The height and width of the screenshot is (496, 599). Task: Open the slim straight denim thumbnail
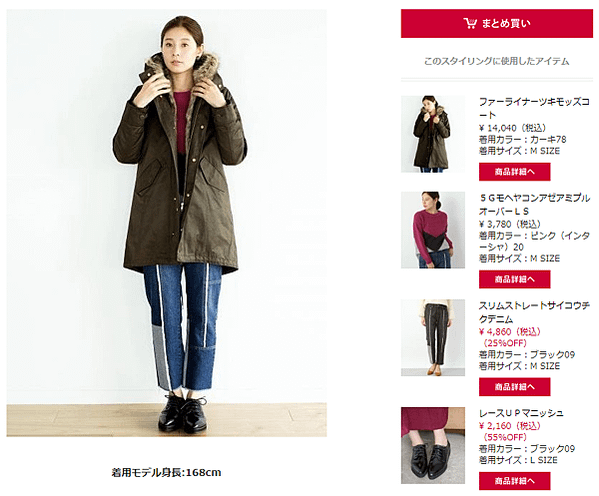point(433,337)
